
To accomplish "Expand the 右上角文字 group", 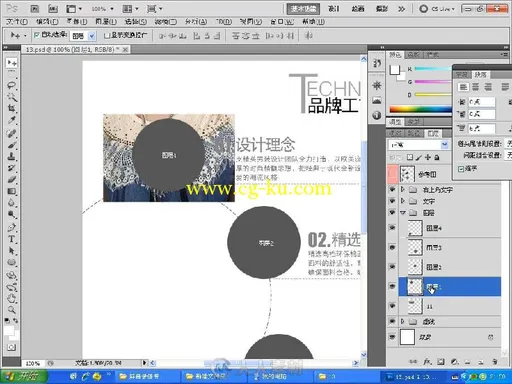I will [x=403, y=189].
